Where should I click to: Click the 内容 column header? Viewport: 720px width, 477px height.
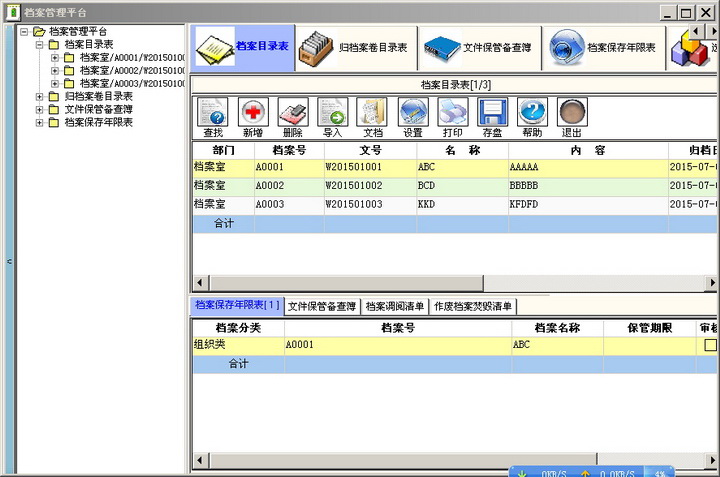588,151
